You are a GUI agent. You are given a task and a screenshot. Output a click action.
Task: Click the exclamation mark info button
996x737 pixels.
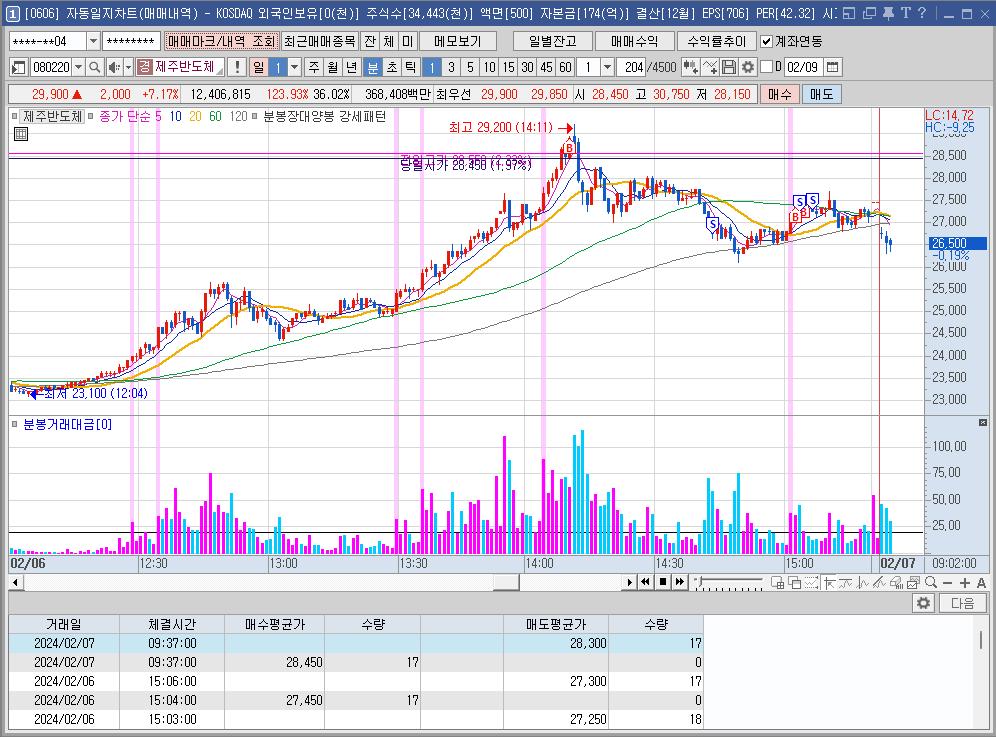[237, 67]
